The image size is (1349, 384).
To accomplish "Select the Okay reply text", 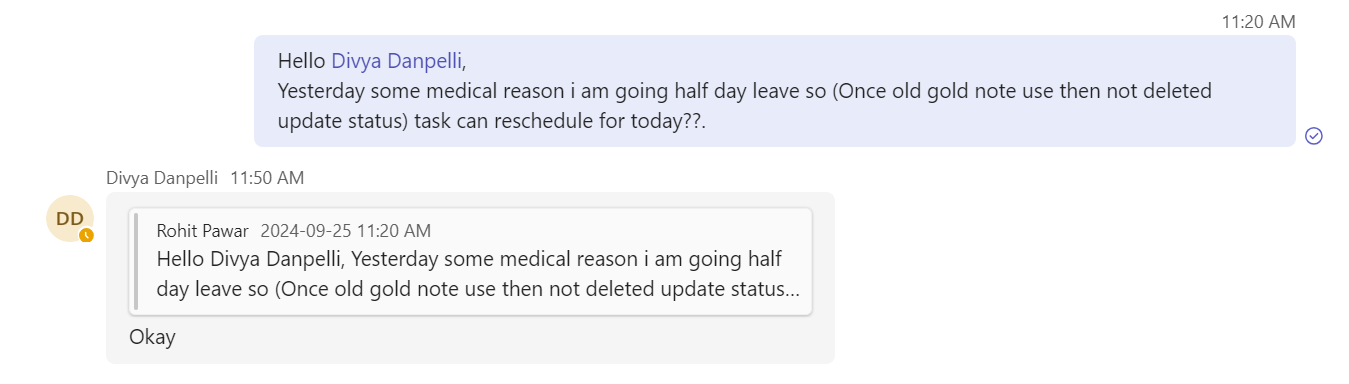I will pyautogui.click(x=152, y=337).
